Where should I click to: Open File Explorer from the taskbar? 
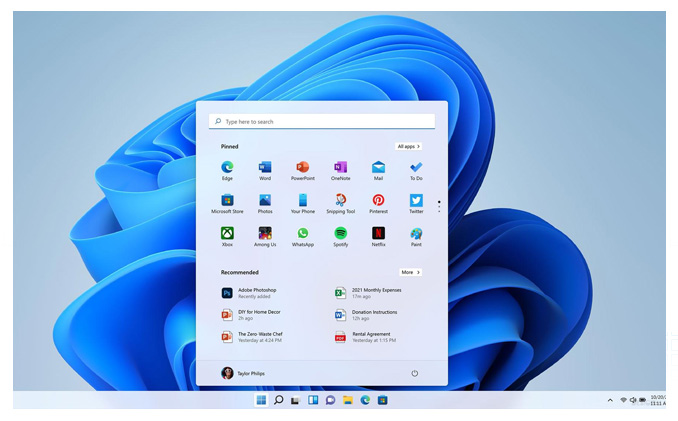[x=348, y=400]
